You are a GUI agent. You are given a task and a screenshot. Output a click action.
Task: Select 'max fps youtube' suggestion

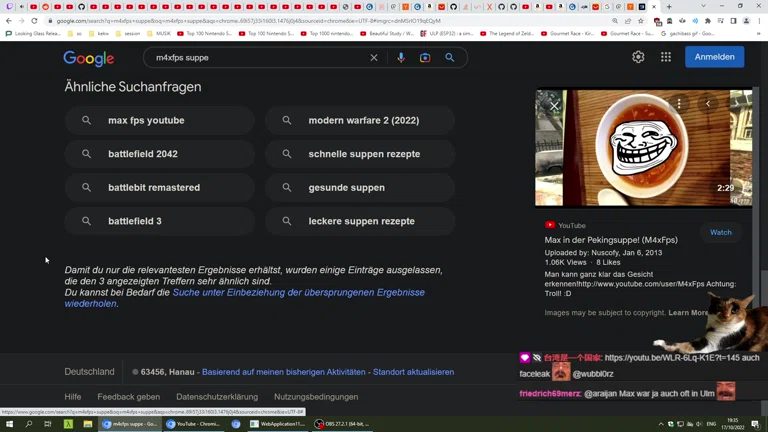point(160,120)
